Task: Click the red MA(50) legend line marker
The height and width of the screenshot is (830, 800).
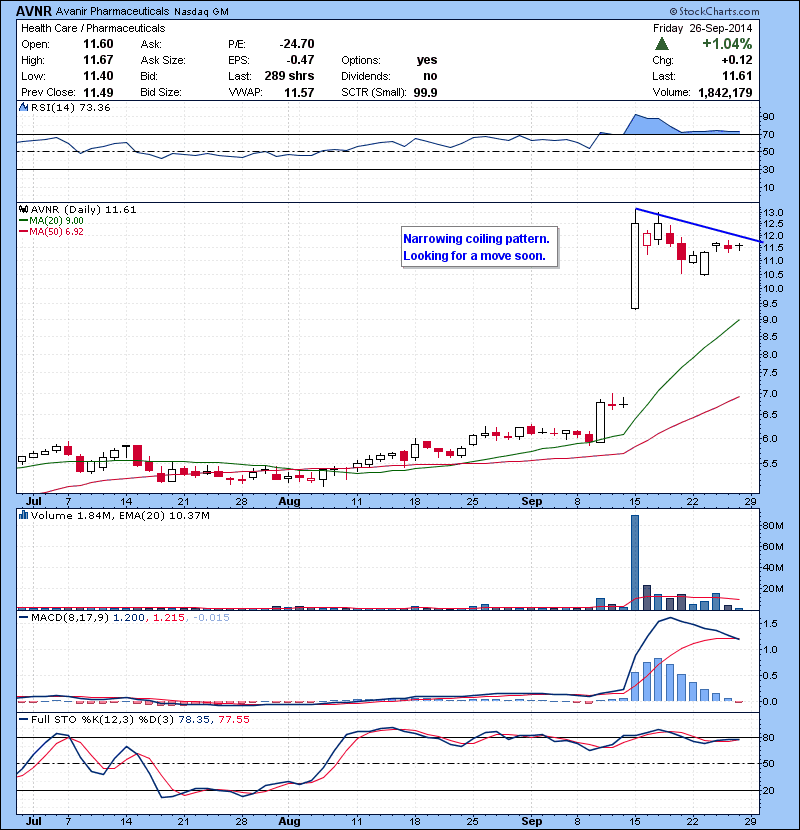Action: click(24, 232)
